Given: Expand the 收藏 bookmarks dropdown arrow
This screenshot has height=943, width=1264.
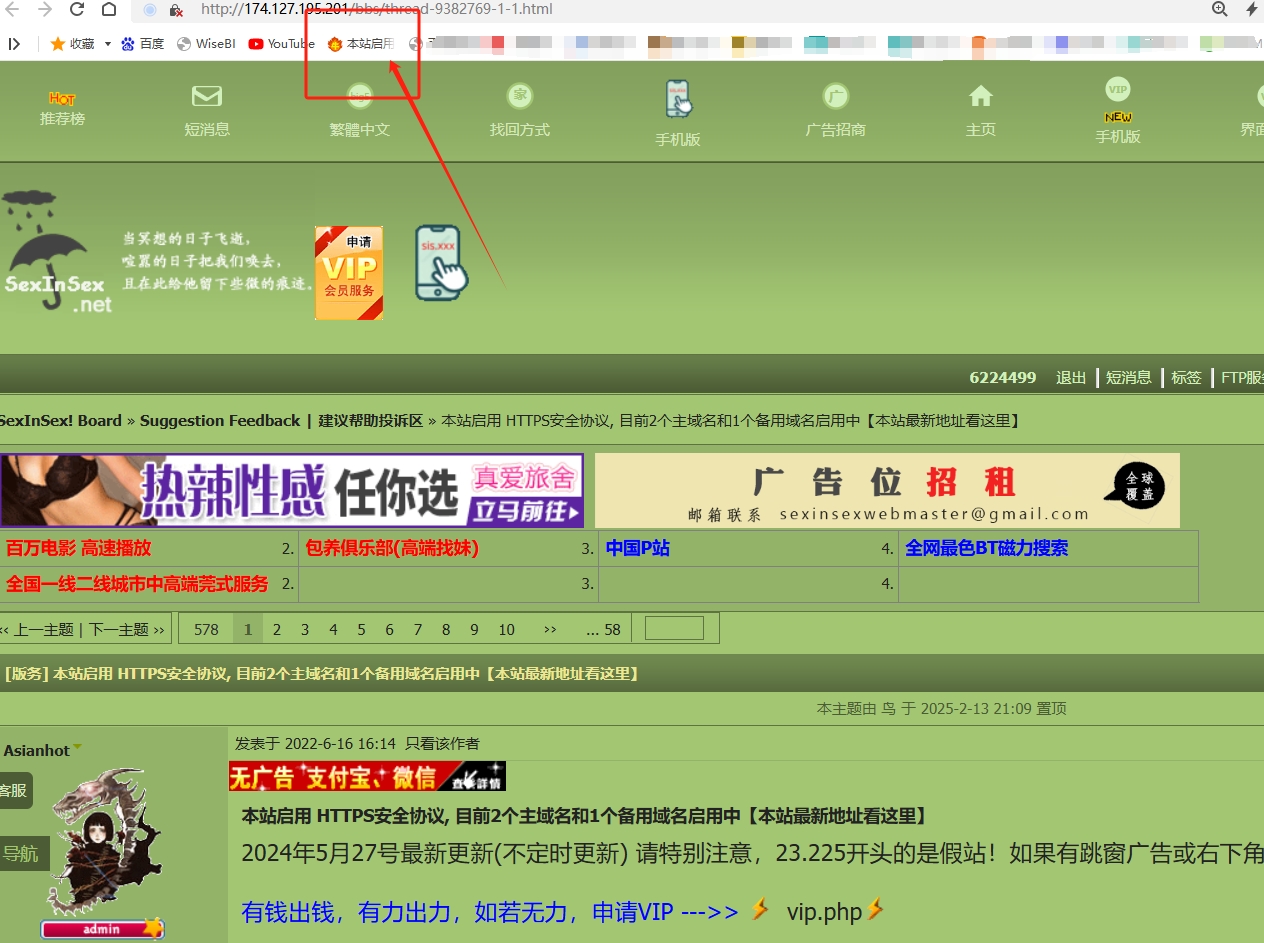Looking at the screenshot, I should coord(107,44).
